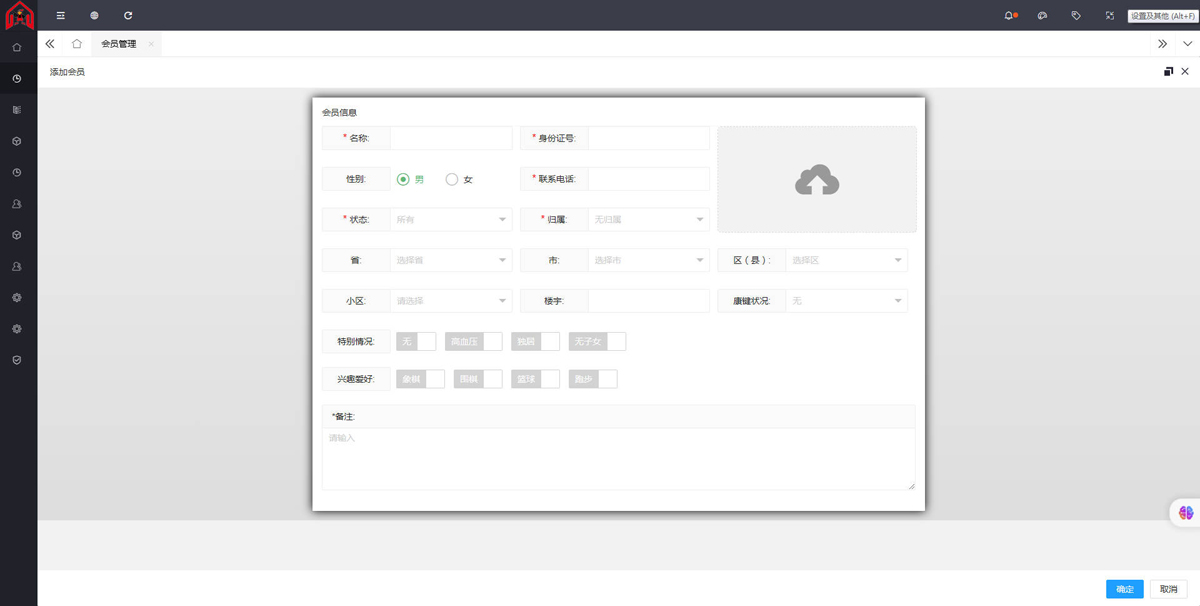Toggle the 高血压 special condition switch
Screen dimensions: 1200x606
[x=473, y=342]
